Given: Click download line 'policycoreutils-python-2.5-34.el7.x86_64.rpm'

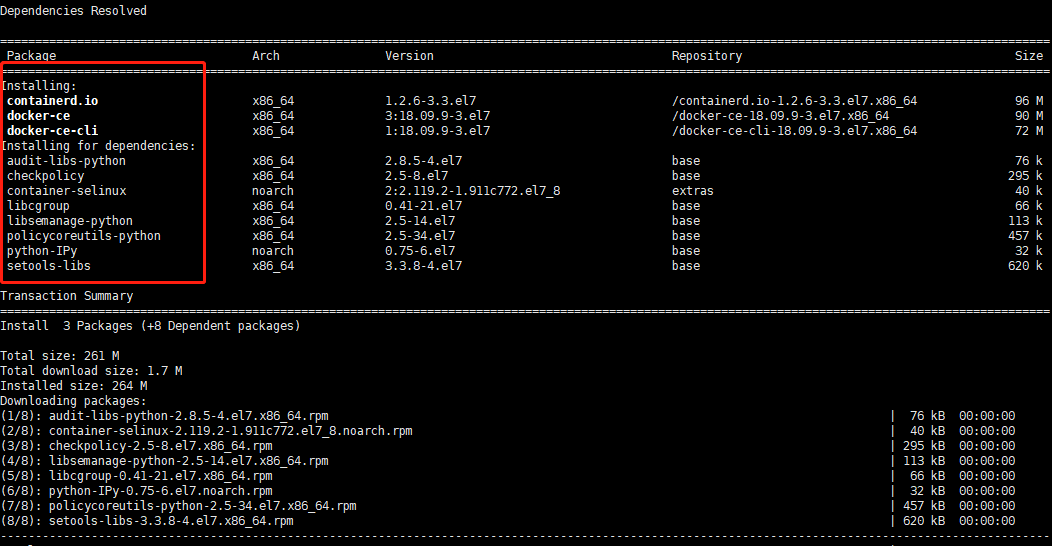Looking at the screenshot, I should [x=203, y=506].
